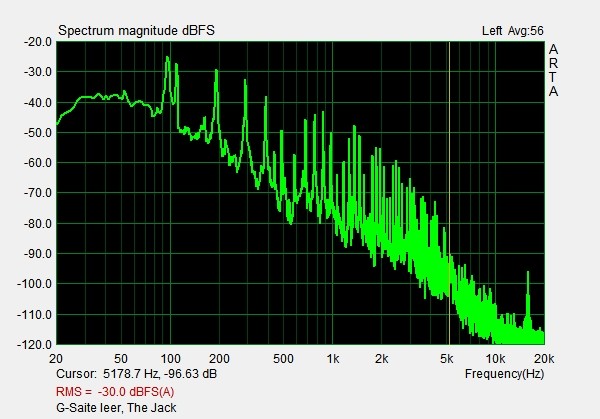Click the 20 frequency axis label

click(x=56, y=359)
